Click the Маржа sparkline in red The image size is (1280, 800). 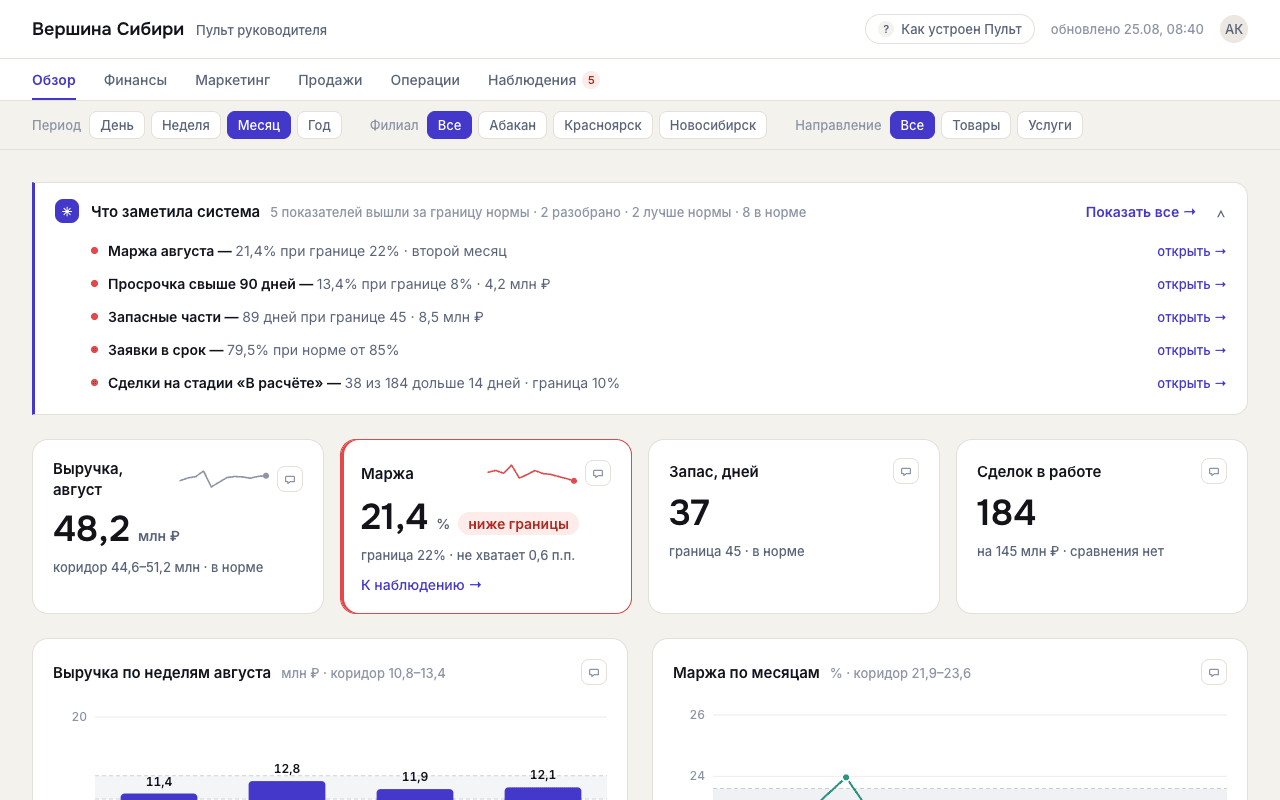tap(532, 473)
